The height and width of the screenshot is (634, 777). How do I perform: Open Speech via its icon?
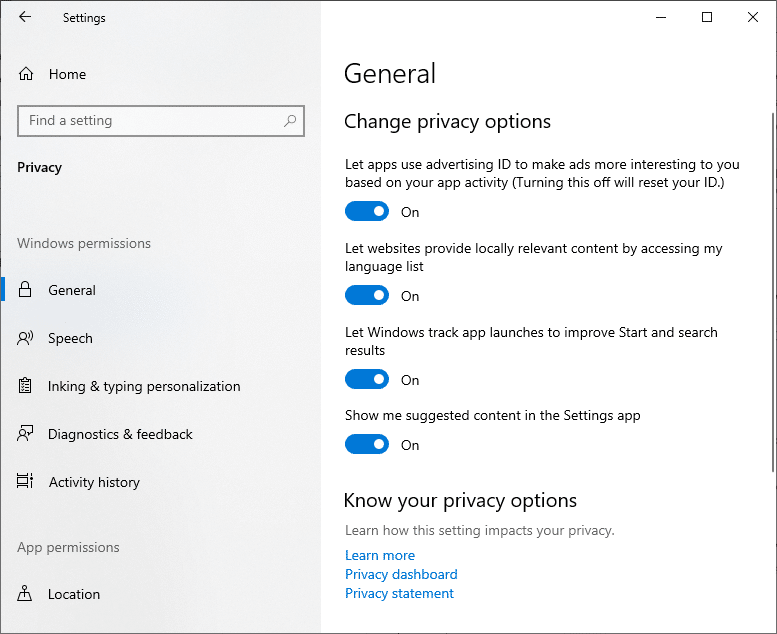click(26, 338)
